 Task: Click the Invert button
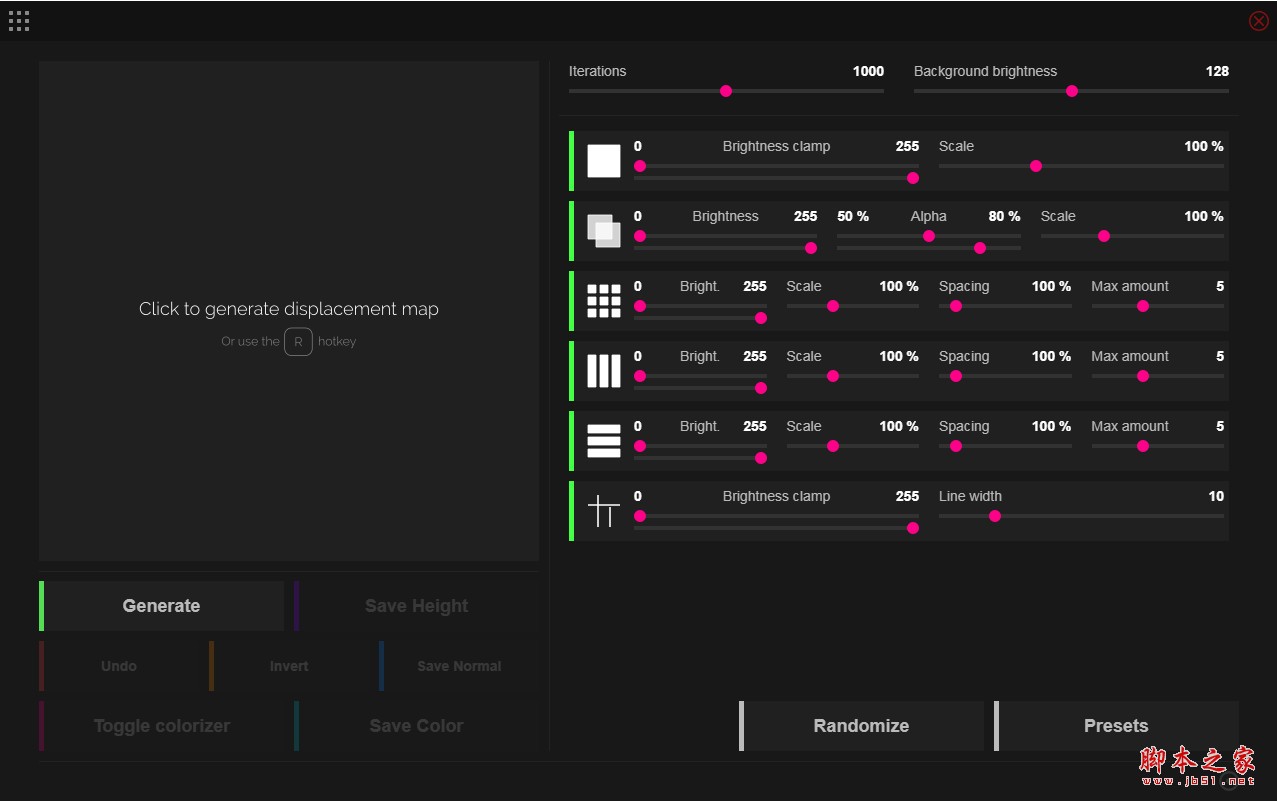tap(288, 665)
